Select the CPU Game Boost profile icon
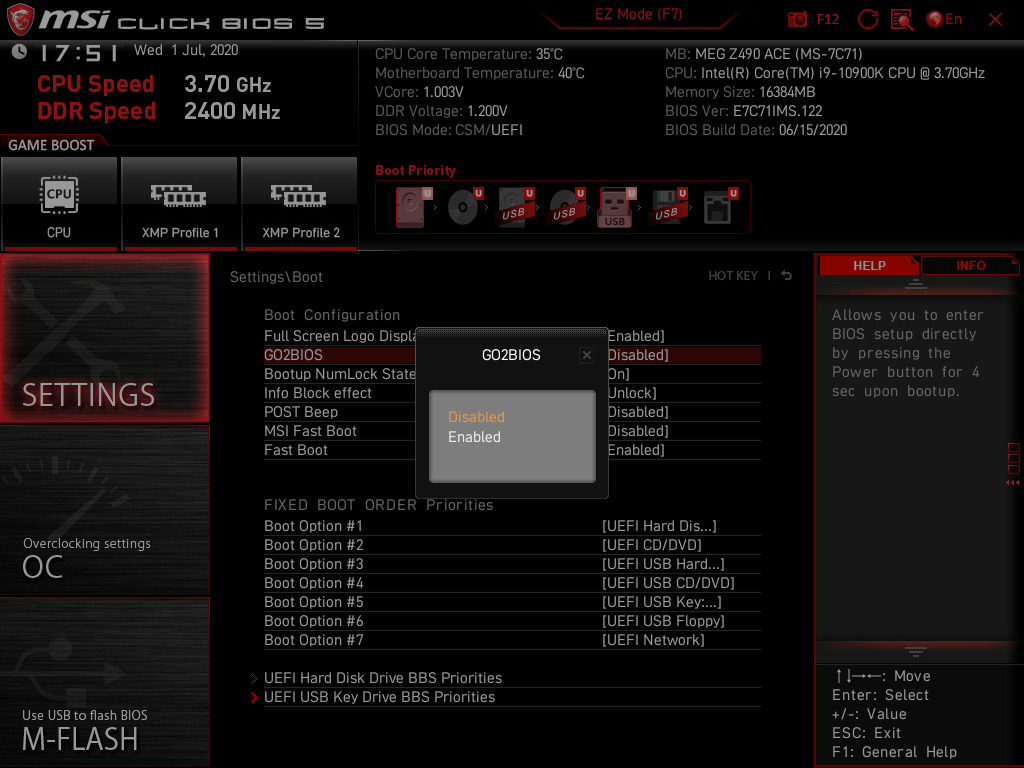This screenshot has width=1024, height=768. click(x=59, y=203)
